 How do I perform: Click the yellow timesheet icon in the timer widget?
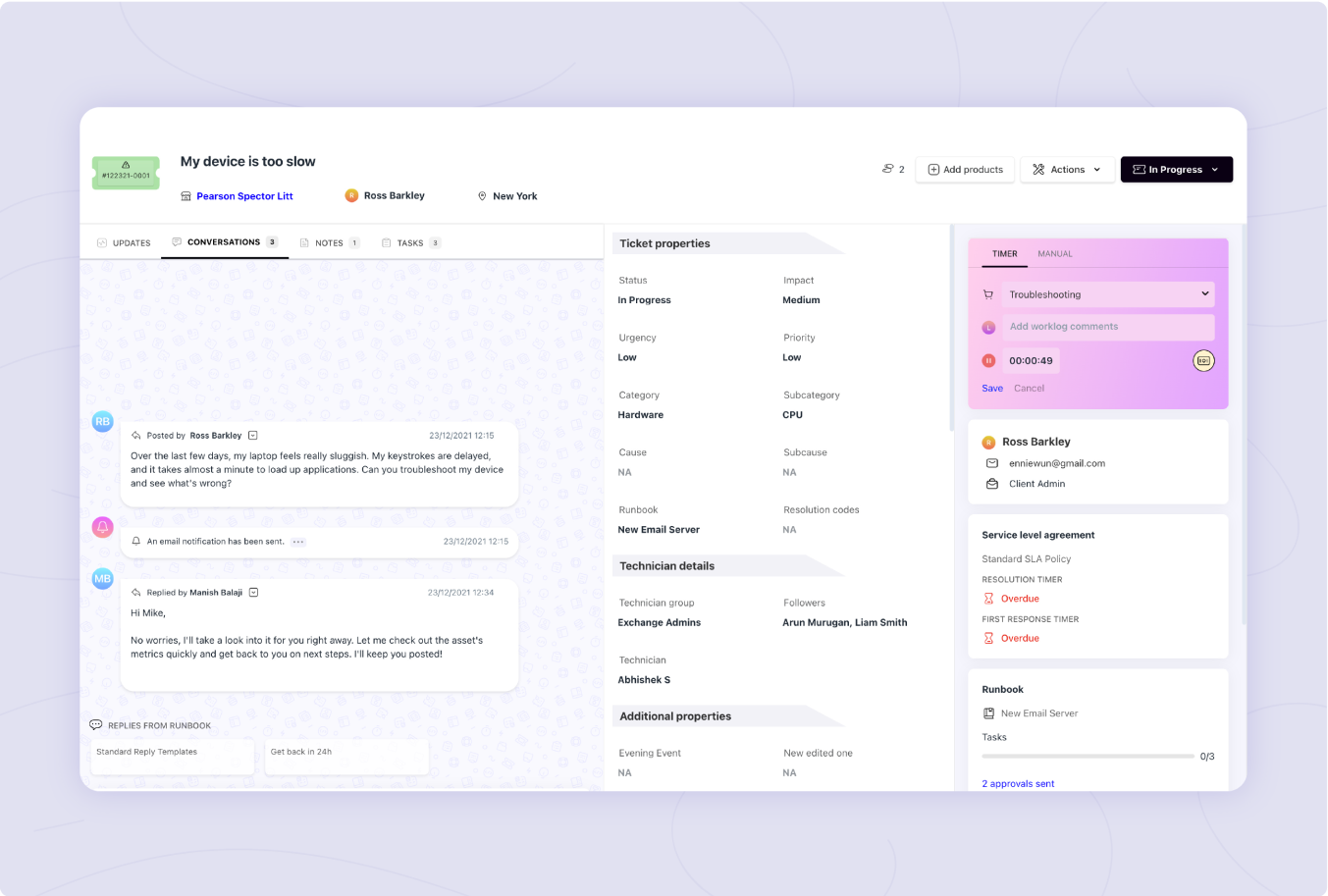tap(1203, 360)
